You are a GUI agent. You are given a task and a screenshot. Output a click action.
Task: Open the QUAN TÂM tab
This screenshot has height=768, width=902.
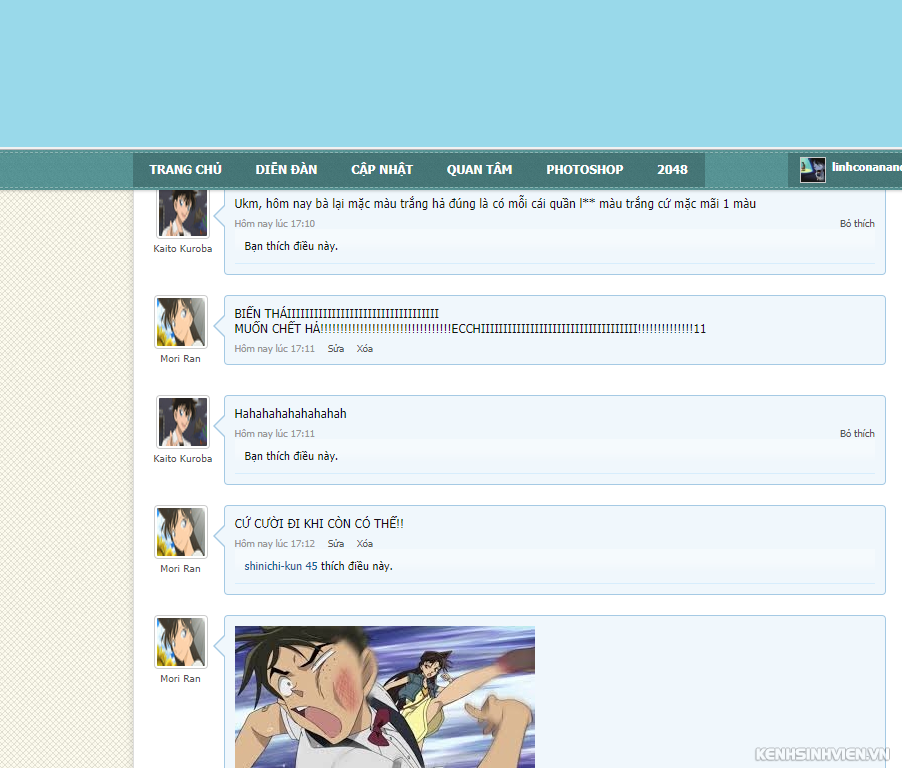tap(479, 170)
